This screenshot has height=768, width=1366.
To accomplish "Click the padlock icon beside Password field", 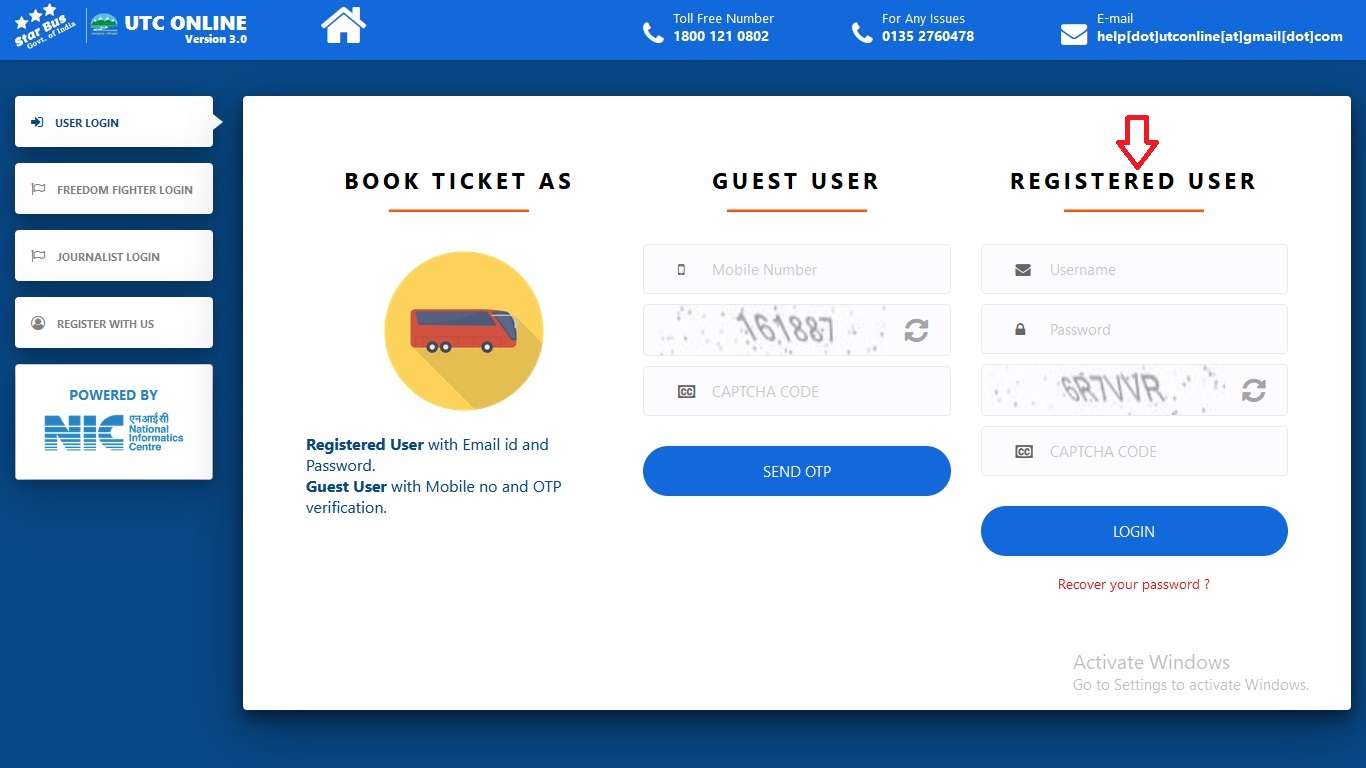I will pos(1022,329).
